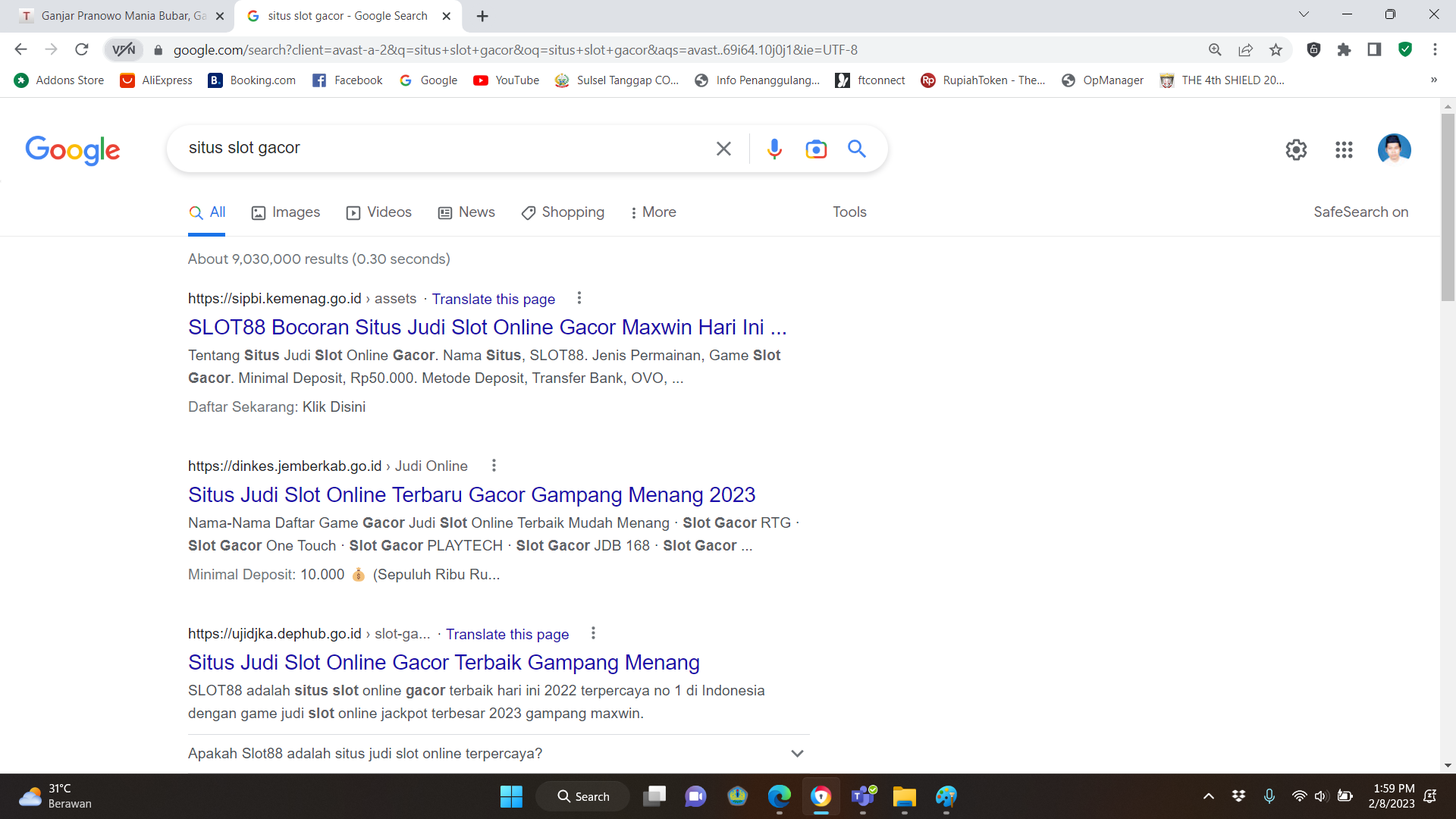This screenshot has width=1456, height=819.
Task: Open Google Lens image search
Action: 816,149
